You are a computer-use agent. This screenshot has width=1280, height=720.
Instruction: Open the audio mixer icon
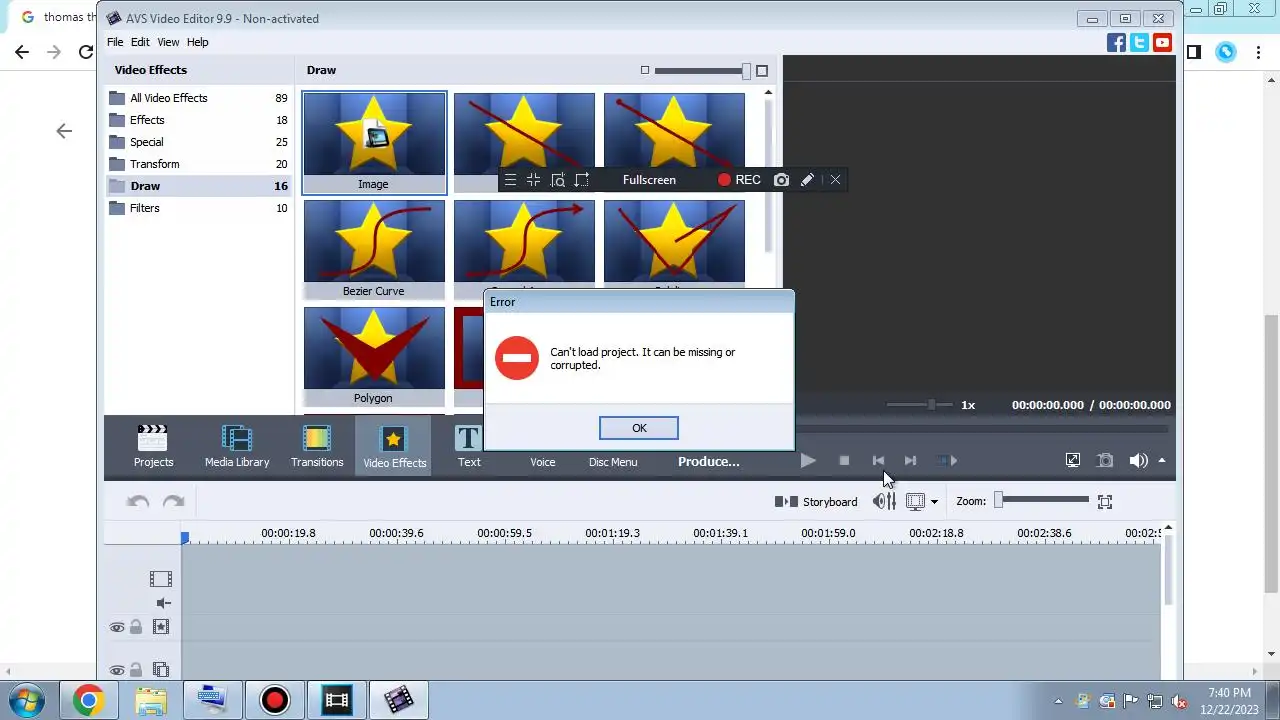point(884,501)
